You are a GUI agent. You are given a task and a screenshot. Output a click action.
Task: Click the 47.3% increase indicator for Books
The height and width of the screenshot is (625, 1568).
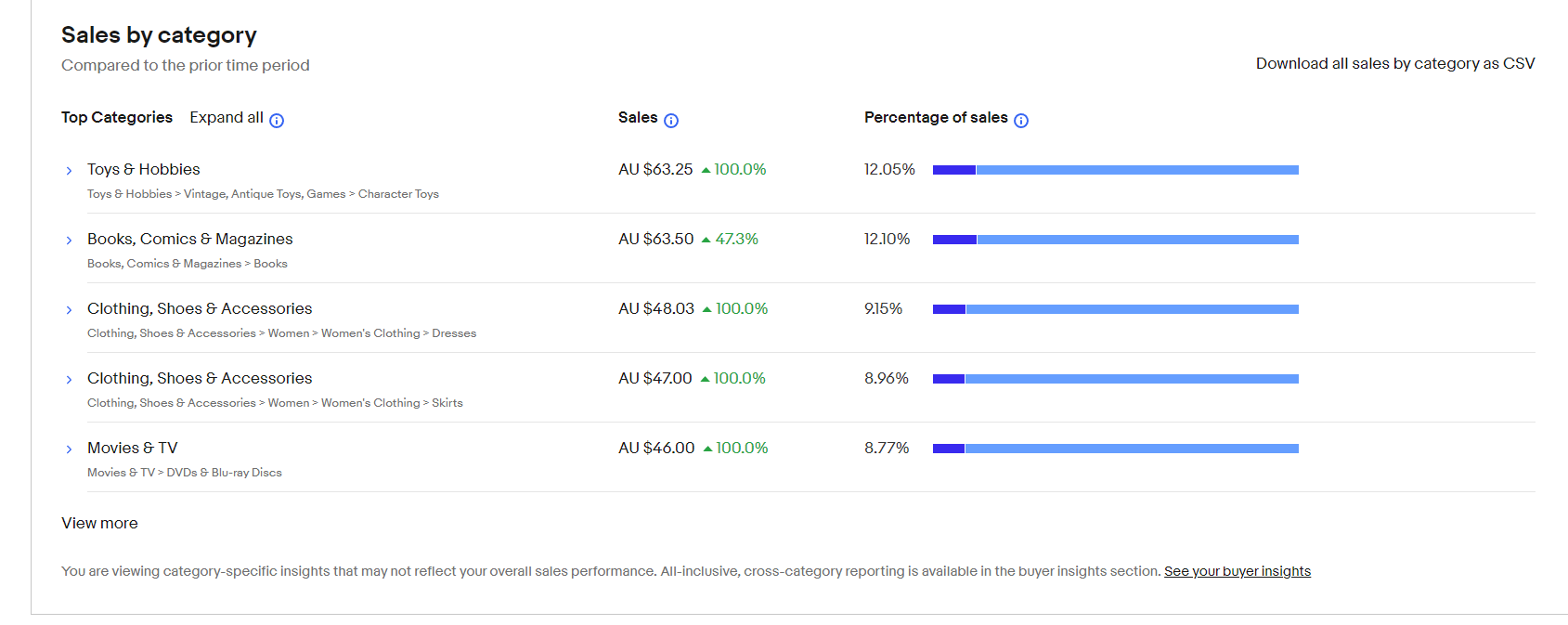click(x=731, y=240)
